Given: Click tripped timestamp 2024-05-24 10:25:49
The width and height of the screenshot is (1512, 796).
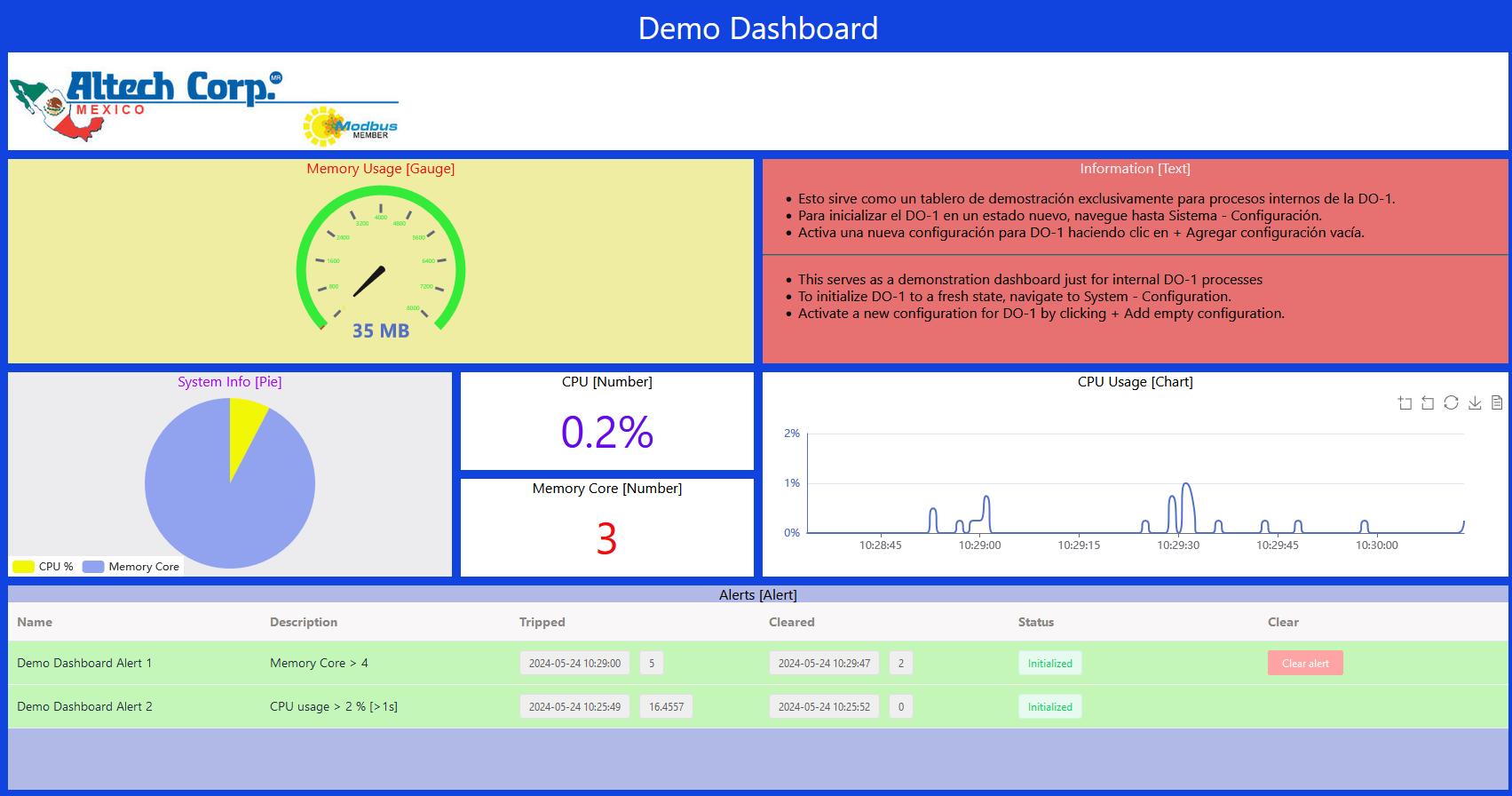Looking at the screenshot, I should pyautogui.click(x=574, y=707).
